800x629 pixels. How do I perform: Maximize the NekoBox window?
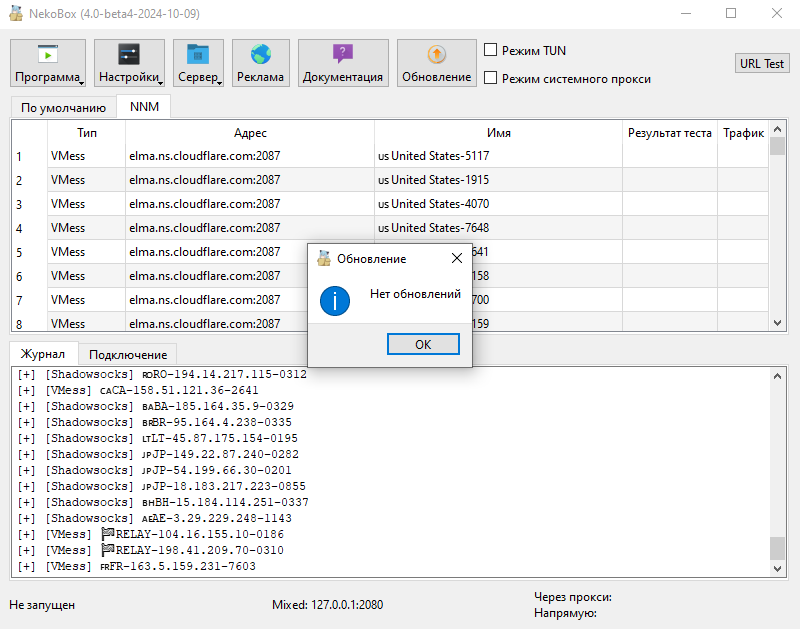pos(731,13)
